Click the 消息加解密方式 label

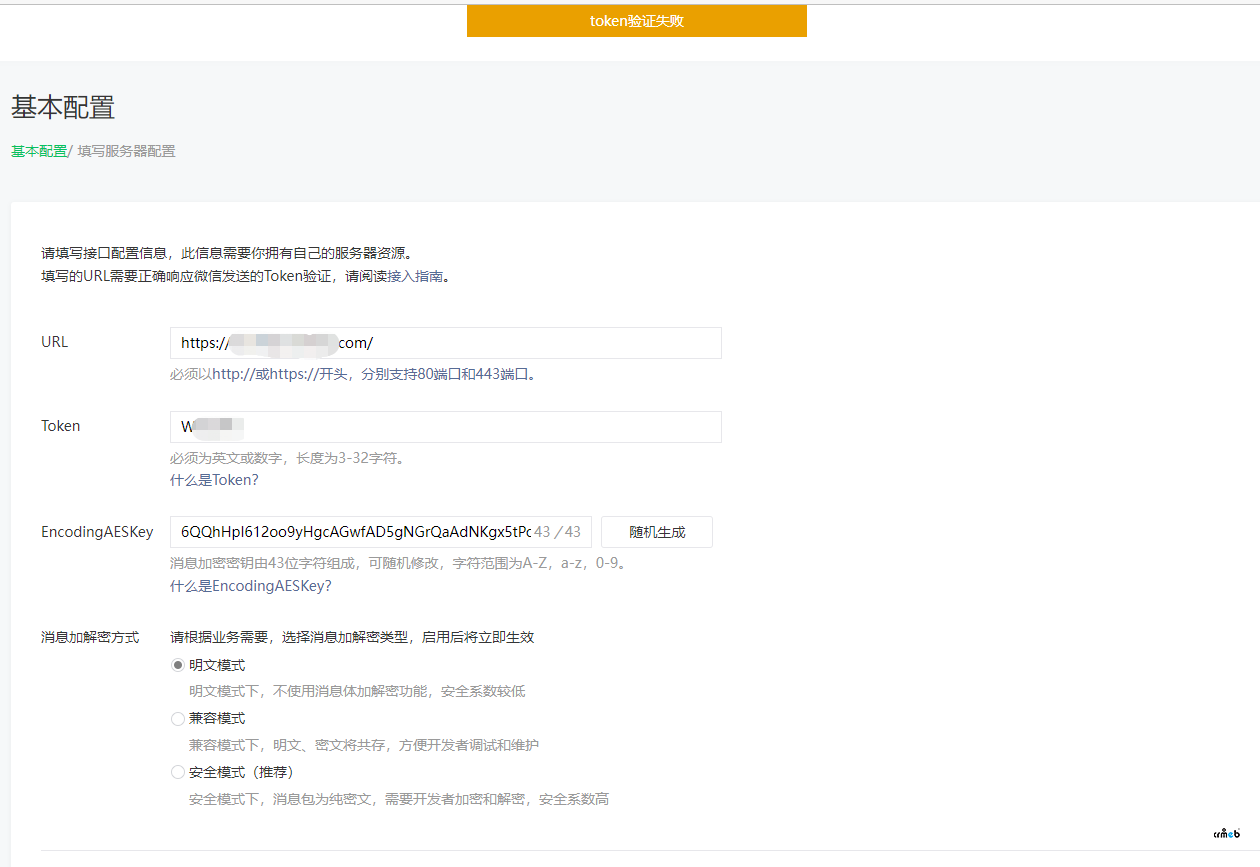pos(90,637)
